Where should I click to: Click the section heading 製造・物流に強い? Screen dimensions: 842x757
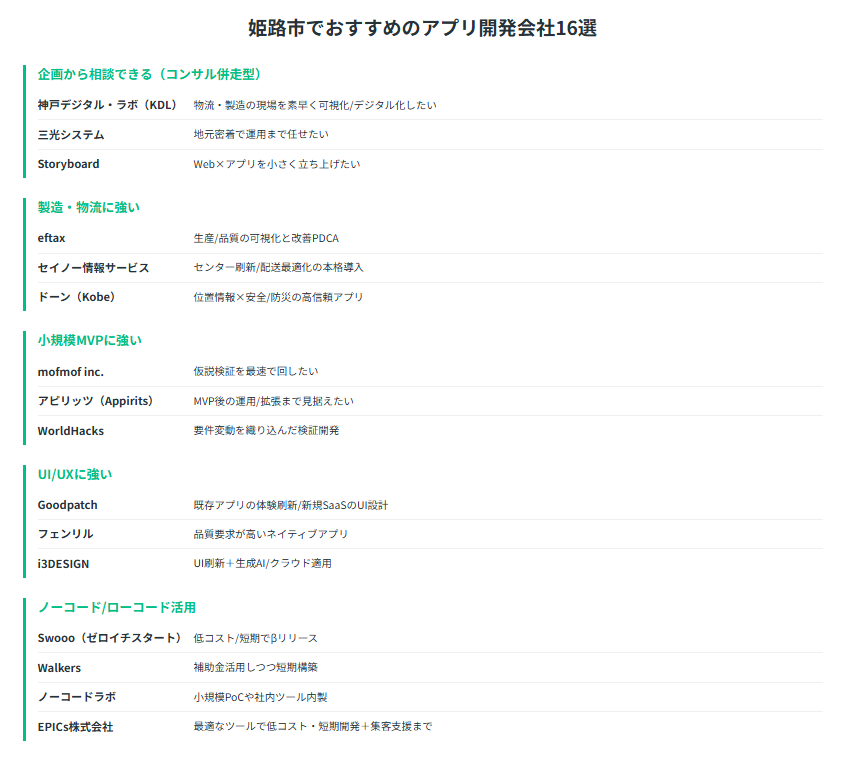click(89, 207)
